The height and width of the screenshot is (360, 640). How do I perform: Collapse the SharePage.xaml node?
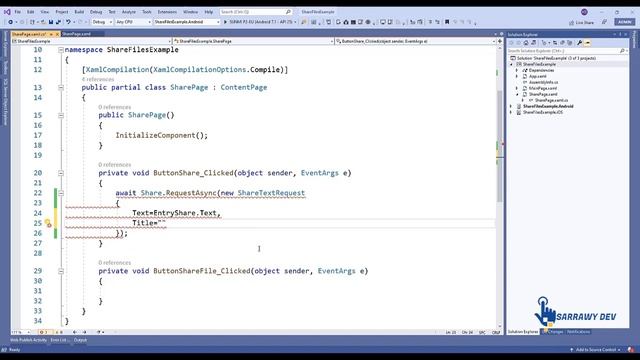pyautogui.click(x=517, y=94)
